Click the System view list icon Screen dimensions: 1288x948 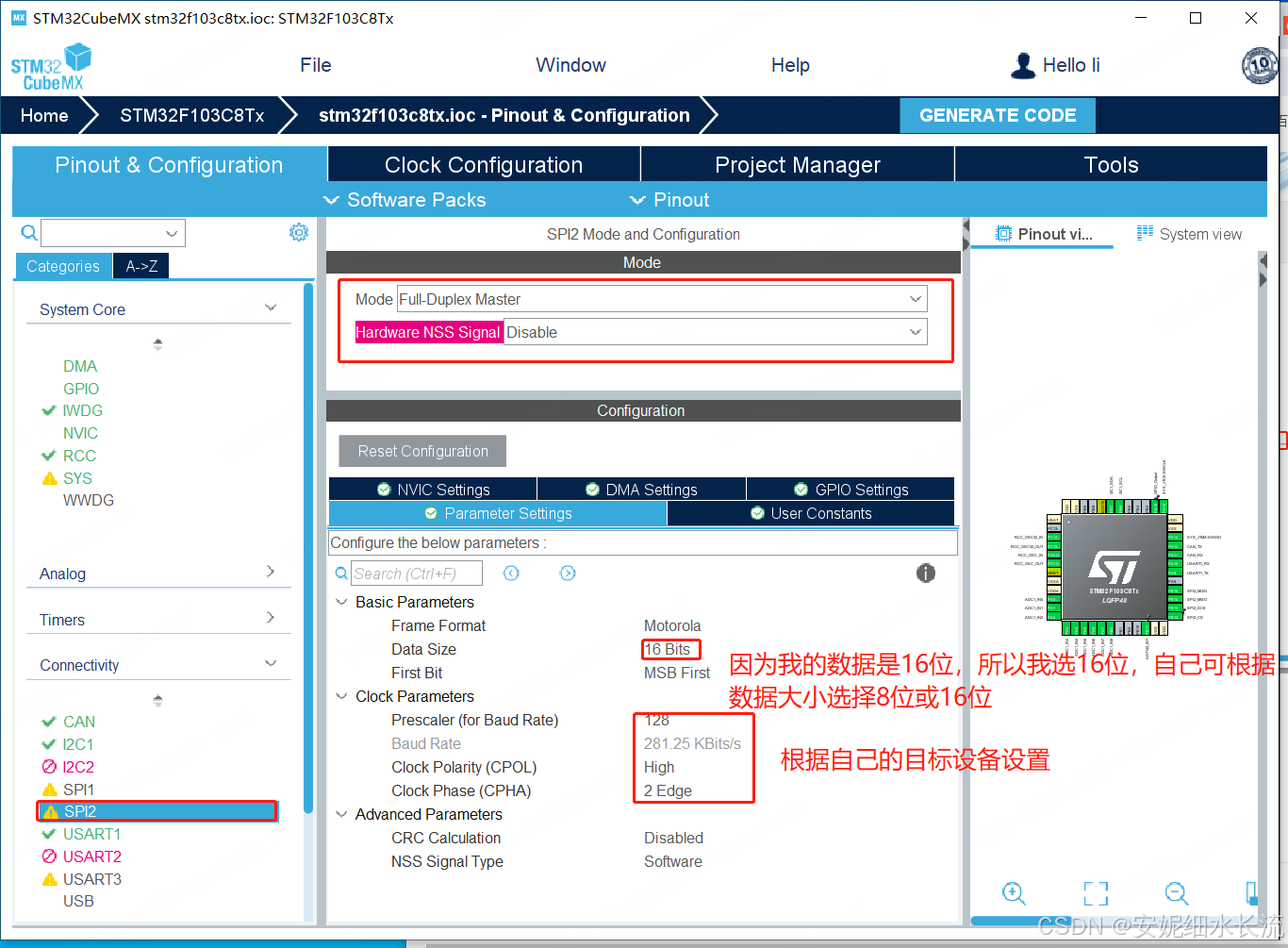point(1145,233)
